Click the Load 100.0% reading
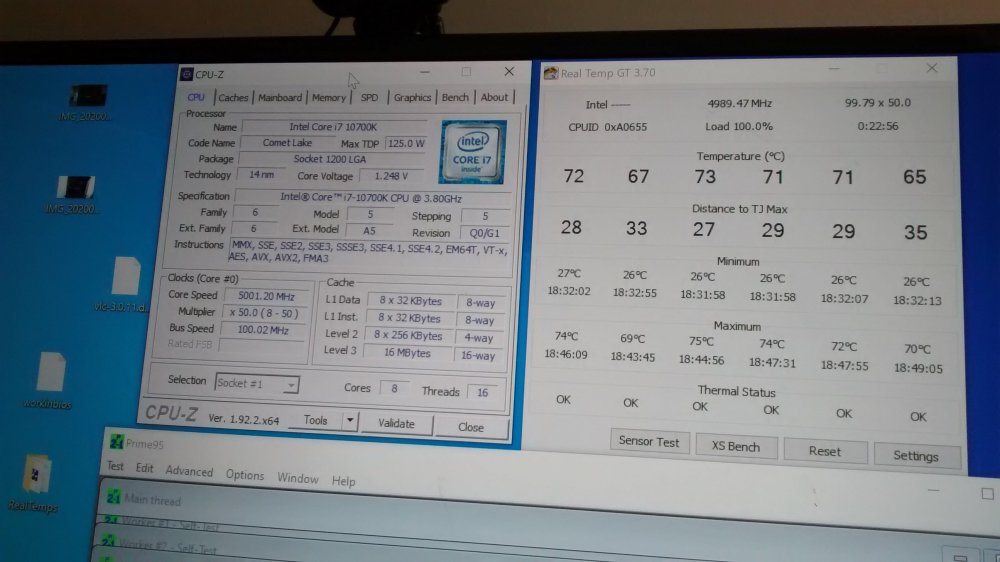Image resolution: width=1000 pixels, height=562 pixels. (x=739, y=126)
